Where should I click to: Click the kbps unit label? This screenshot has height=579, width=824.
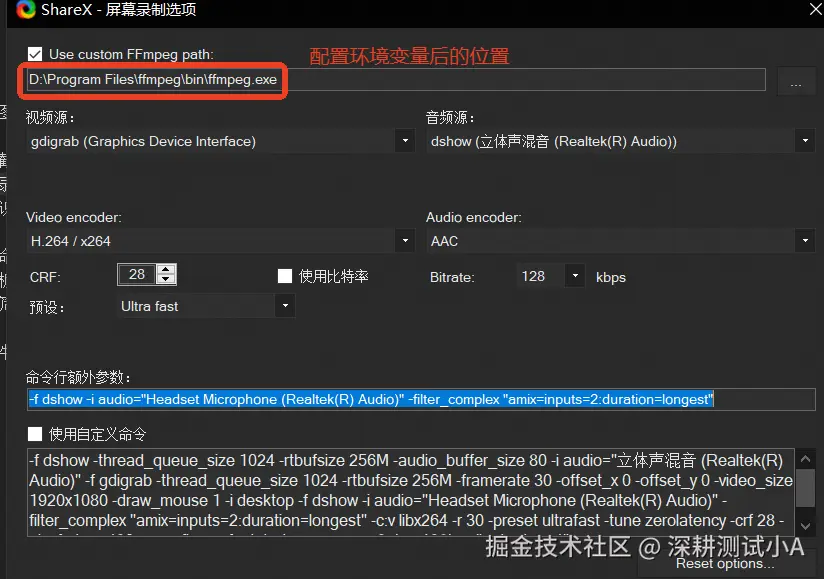point(611,277)
